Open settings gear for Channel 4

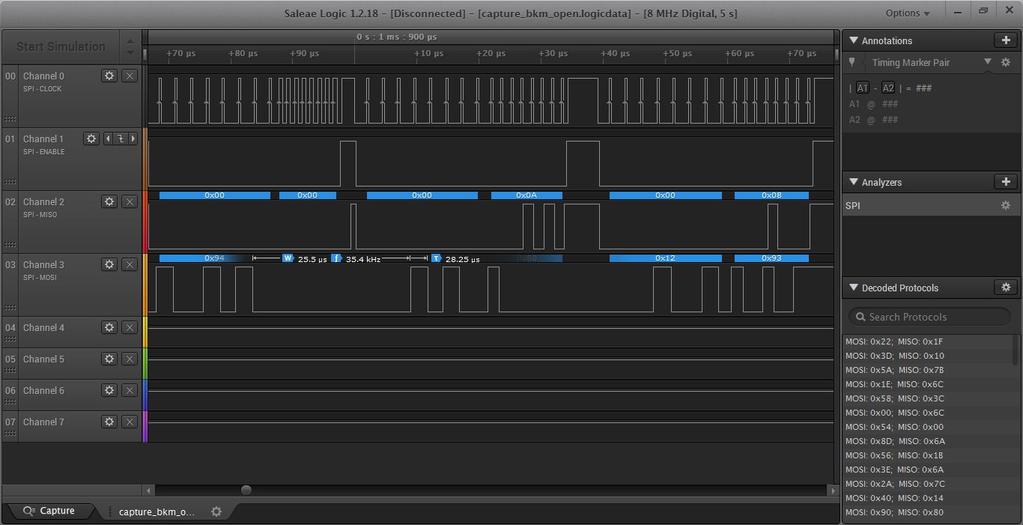tap(110, 327)
